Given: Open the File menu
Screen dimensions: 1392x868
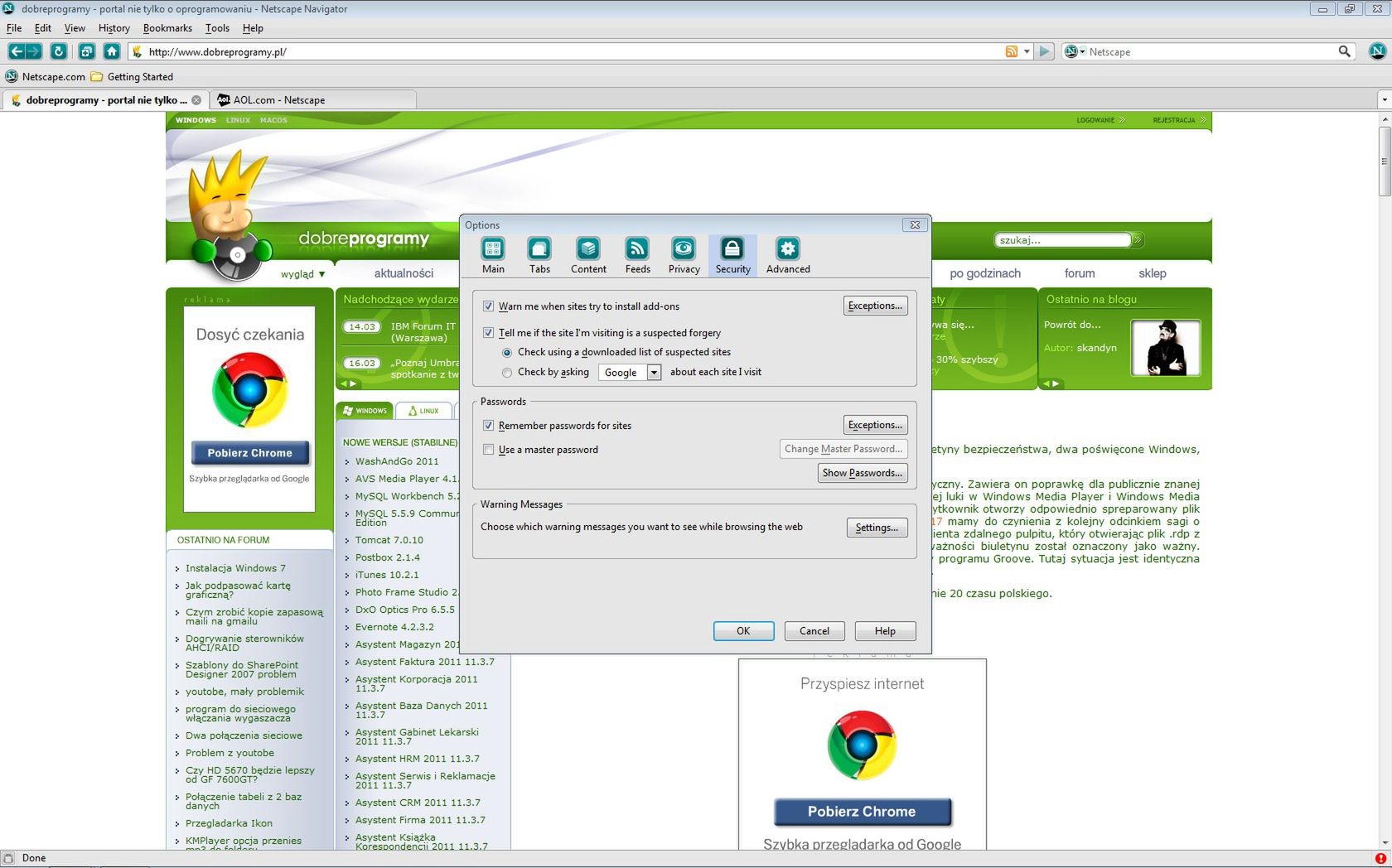Looking at the screenshot, I should pyautogui.click(x=14, y=28).
